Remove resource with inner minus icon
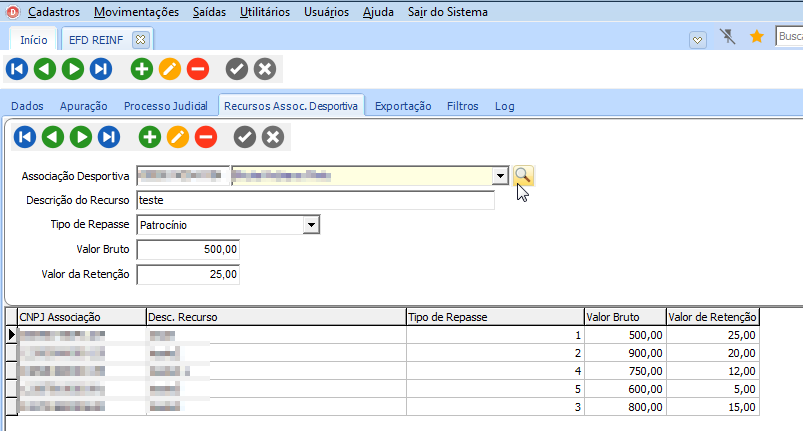The image size is (803, 431). click(206, 137)
